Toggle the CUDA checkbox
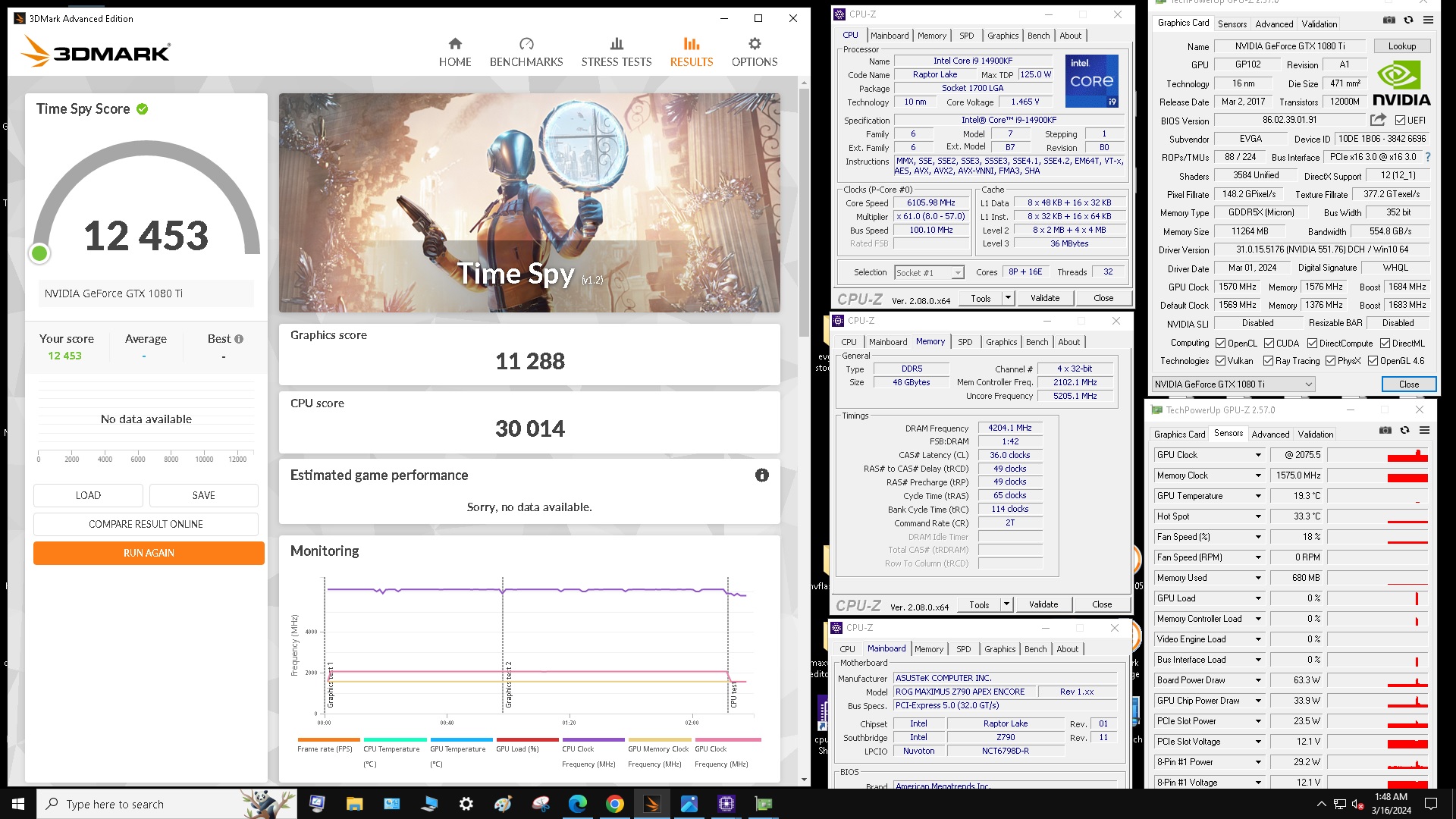This screenshot has height=819, width=1456. coord(1268,344)
